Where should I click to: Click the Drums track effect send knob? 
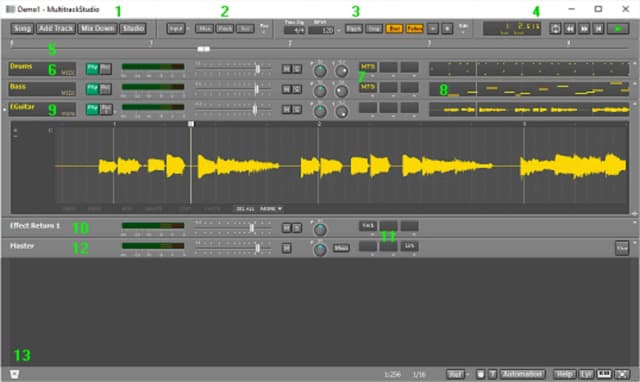coord(342,71)
